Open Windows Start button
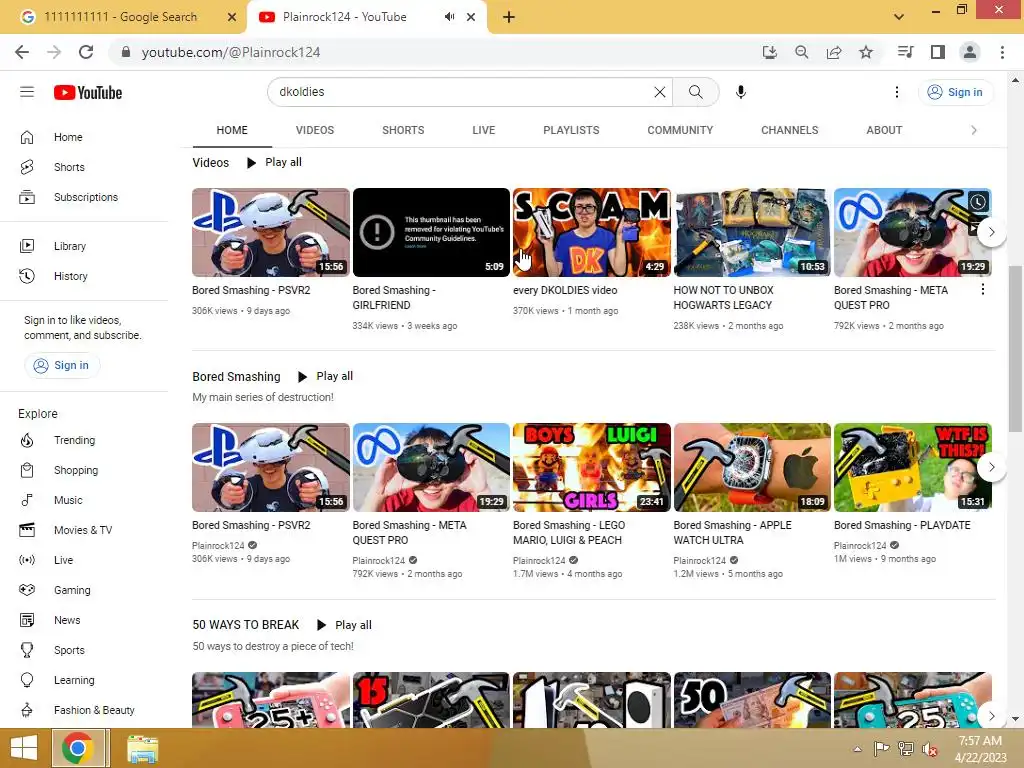The width and height of the screenshot is (1024, 768). (x=25, y=748)
